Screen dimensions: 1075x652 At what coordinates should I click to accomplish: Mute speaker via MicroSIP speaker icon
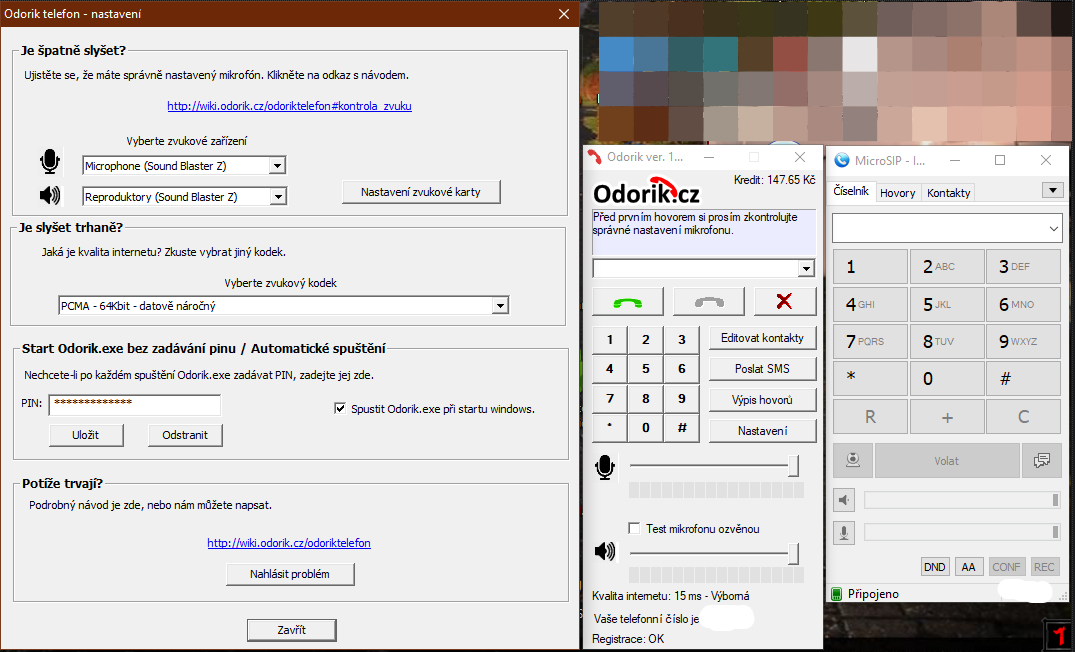pos(845,500)
